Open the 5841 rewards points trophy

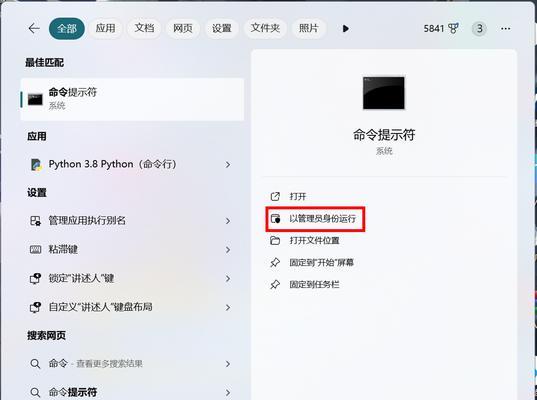pos(441,28)
